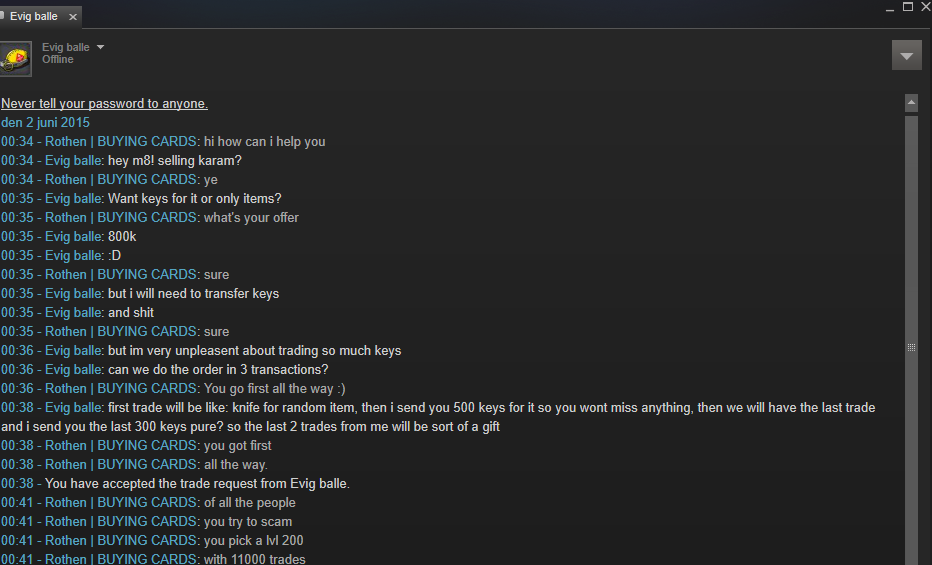Click the dotted grip handle on right edge
This screenshot has width=932, height=565.
pos(911,347)
